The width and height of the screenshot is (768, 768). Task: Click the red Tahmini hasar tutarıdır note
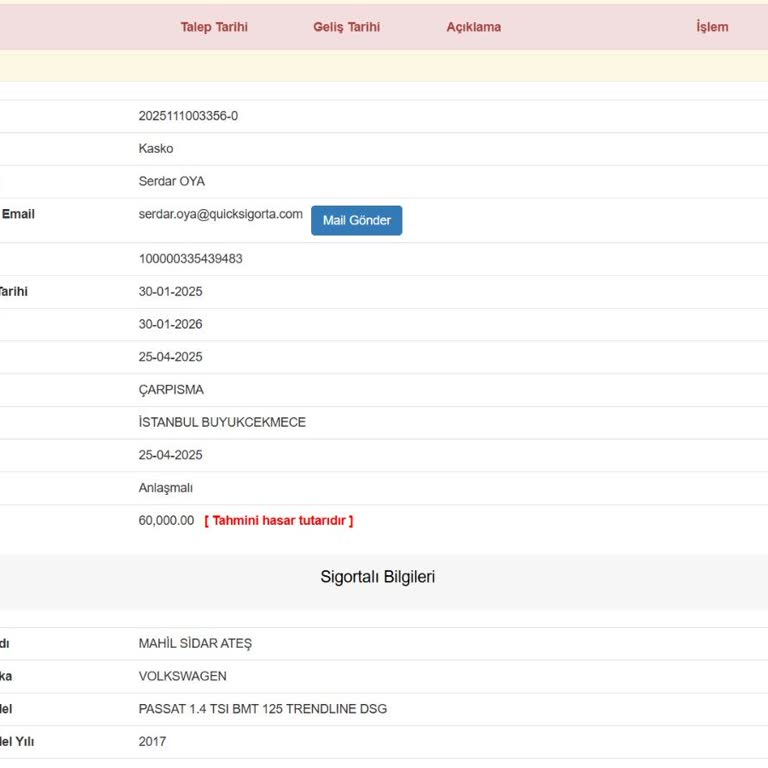click(x=278, y=520)
